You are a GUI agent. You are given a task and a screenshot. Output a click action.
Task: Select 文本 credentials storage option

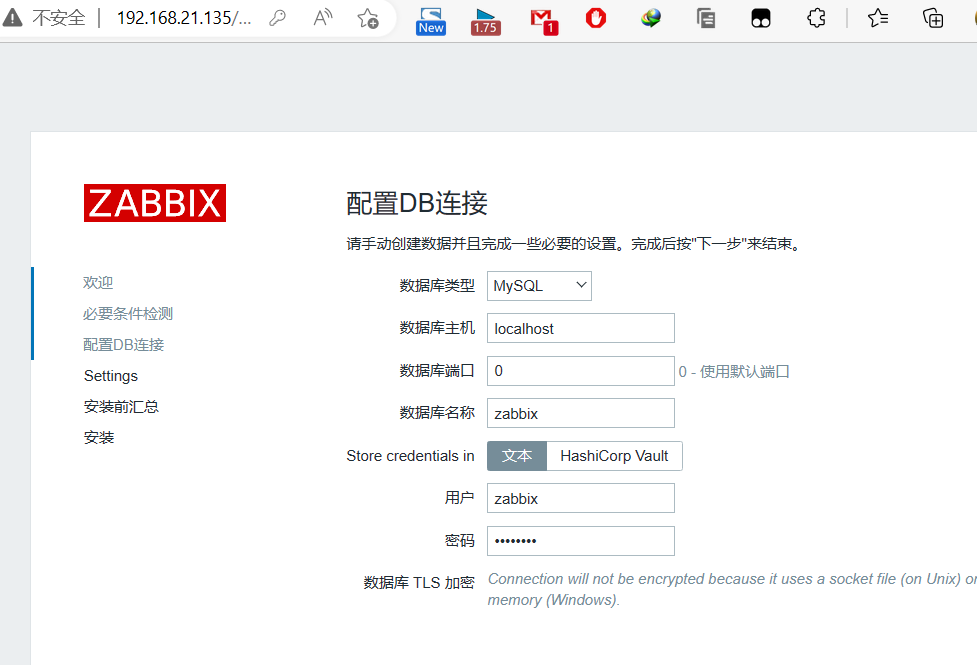(517, 456)
